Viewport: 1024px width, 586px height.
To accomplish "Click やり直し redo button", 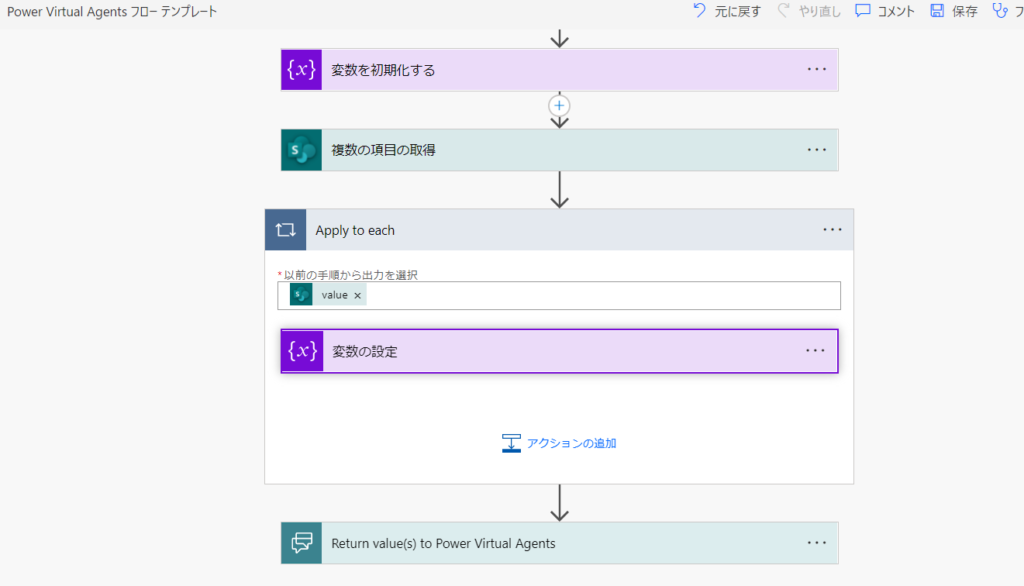I will (x=808, y=11).
